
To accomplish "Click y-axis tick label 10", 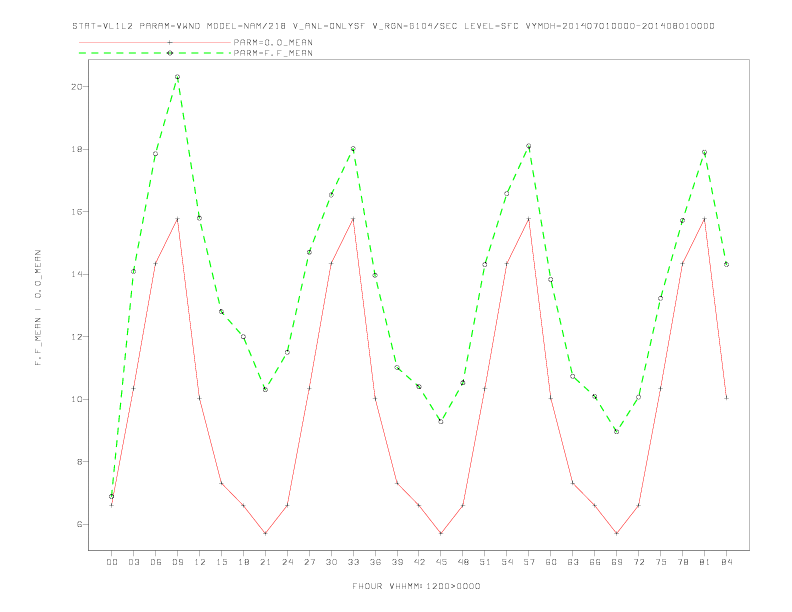I will tap(76, 399).
